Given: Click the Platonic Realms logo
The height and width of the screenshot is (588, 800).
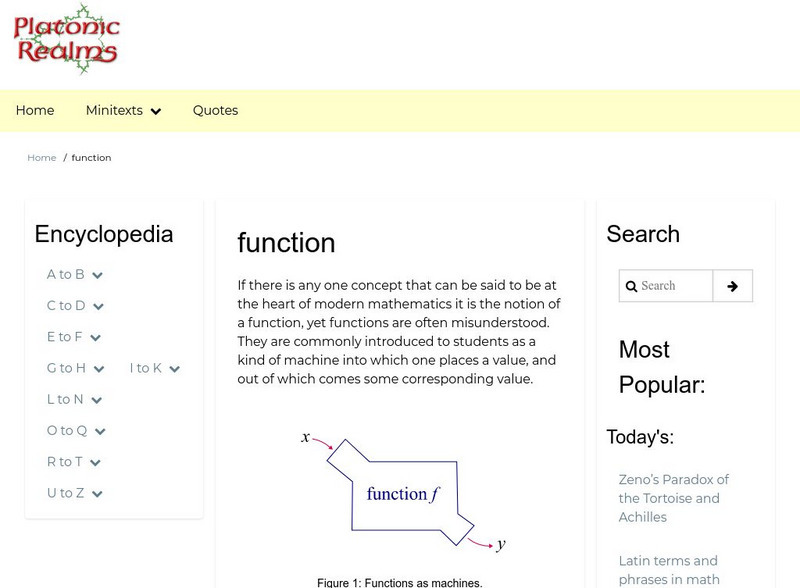Looking at the screenshot, I should point(66,38).
